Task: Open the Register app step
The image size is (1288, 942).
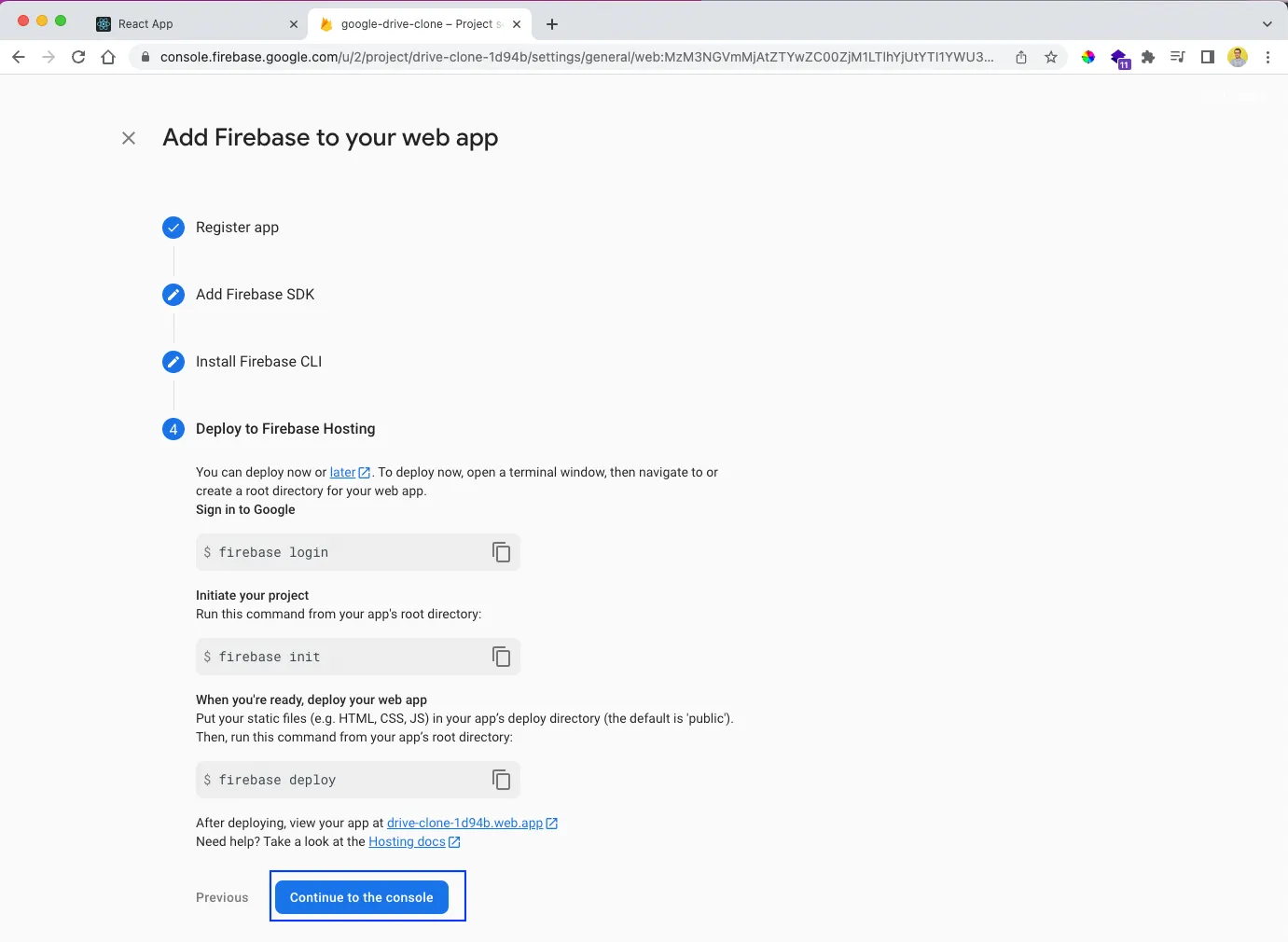Action: (x=237, y=228)
